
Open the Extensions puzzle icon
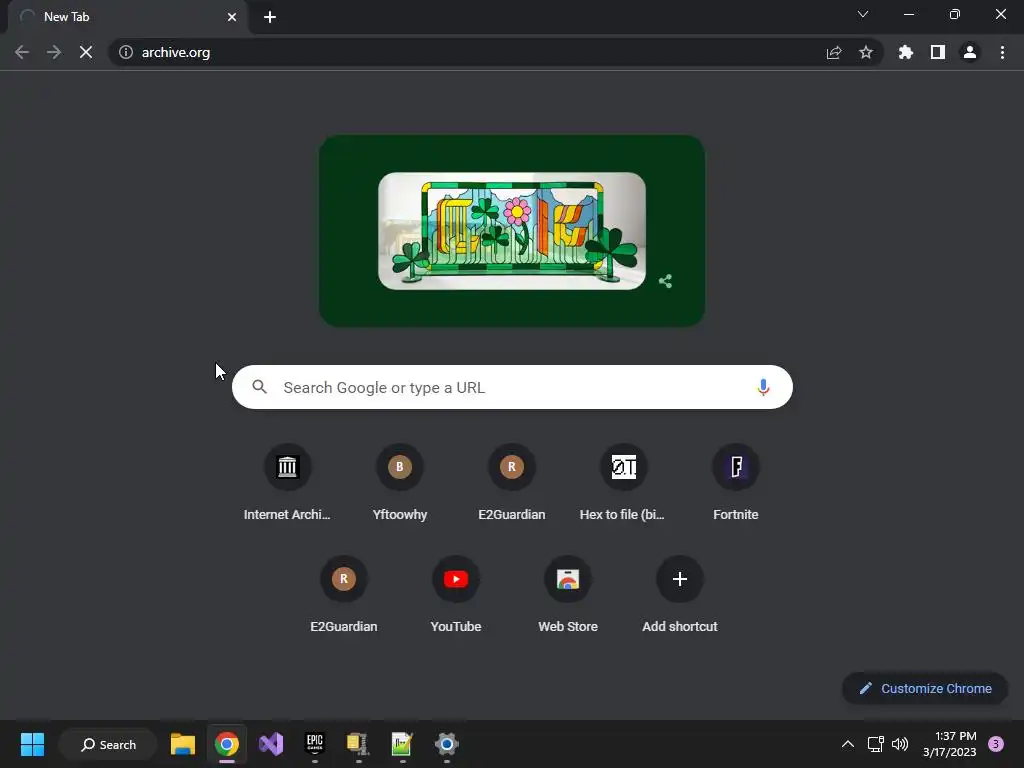906,52
